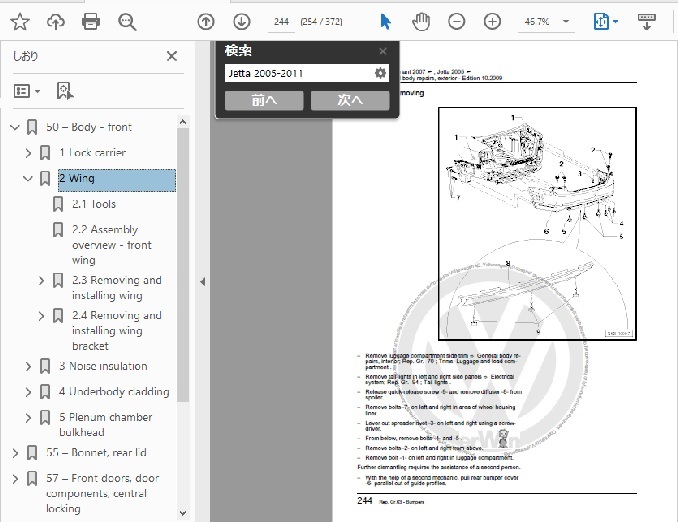
Task: Expand 5 Plenum chamber bulkhead bookmark
Action: click(28, 418)
